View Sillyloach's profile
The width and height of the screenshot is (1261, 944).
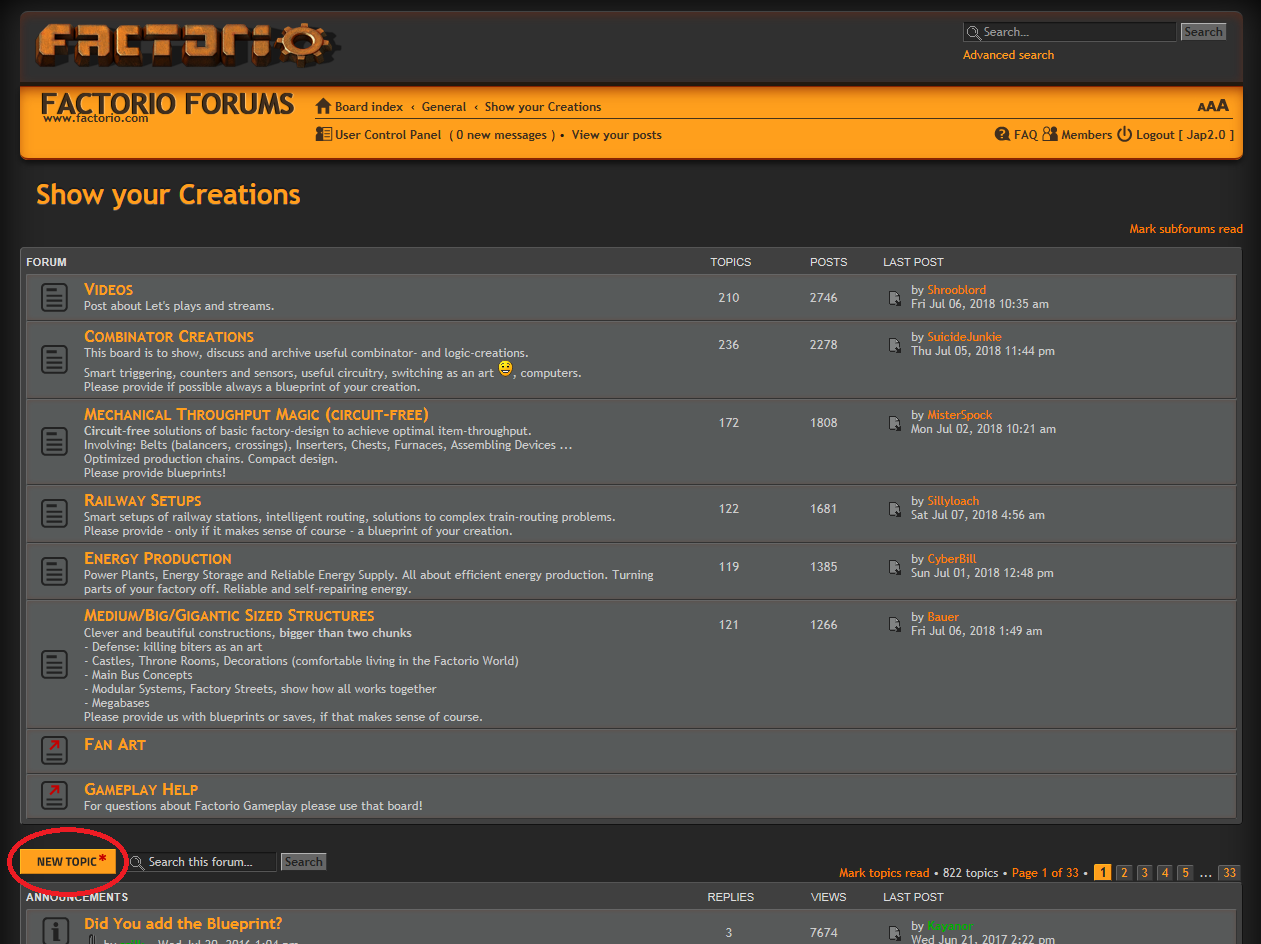click(953, 501)
